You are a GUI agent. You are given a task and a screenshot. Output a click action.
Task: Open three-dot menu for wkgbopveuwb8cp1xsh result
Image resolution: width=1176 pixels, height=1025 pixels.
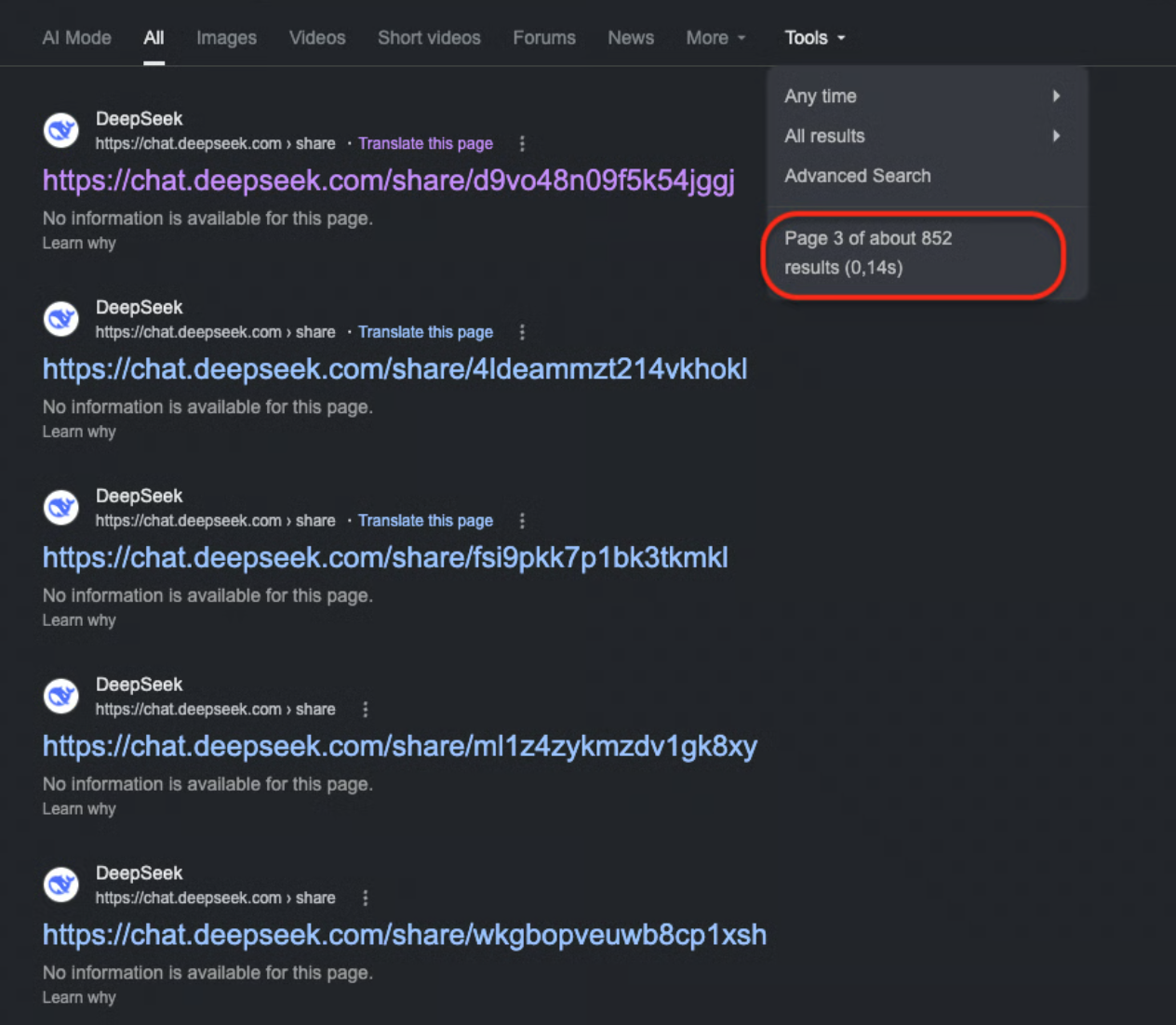(x=365, y=899)
